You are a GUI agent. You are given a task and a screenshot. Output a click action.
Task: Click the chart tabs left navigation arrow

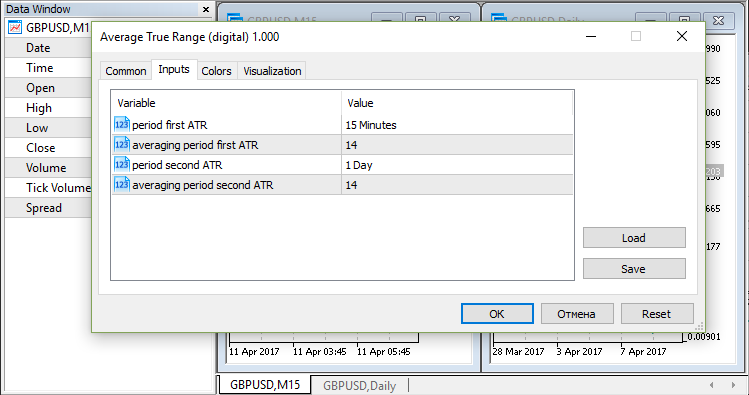click(x=712, y=385)
